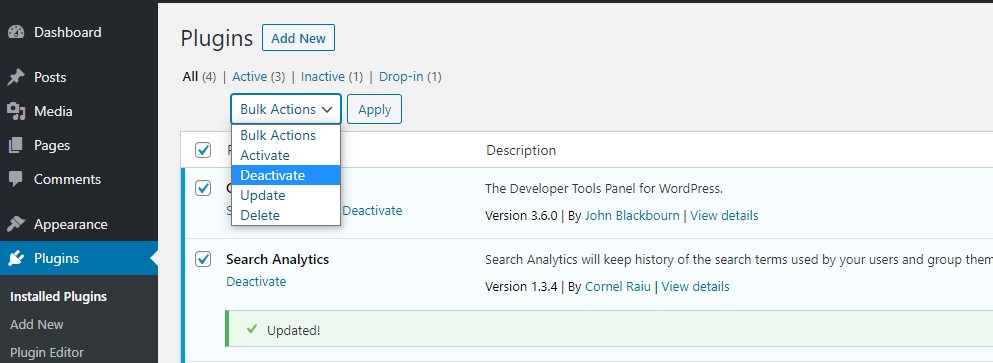Image resolution: width=993 pixels, height=363 pixels.
Task: Choose Activate from dropdown list
Action: [x=286, y=155]
